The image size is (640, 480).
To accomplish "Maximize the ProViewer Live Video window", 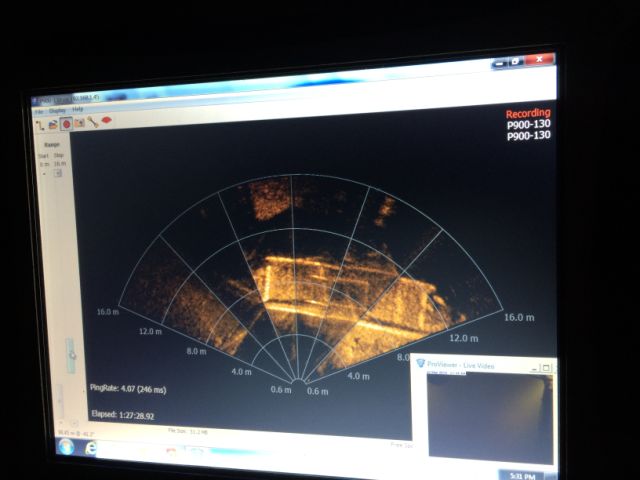I will (546, 368).
